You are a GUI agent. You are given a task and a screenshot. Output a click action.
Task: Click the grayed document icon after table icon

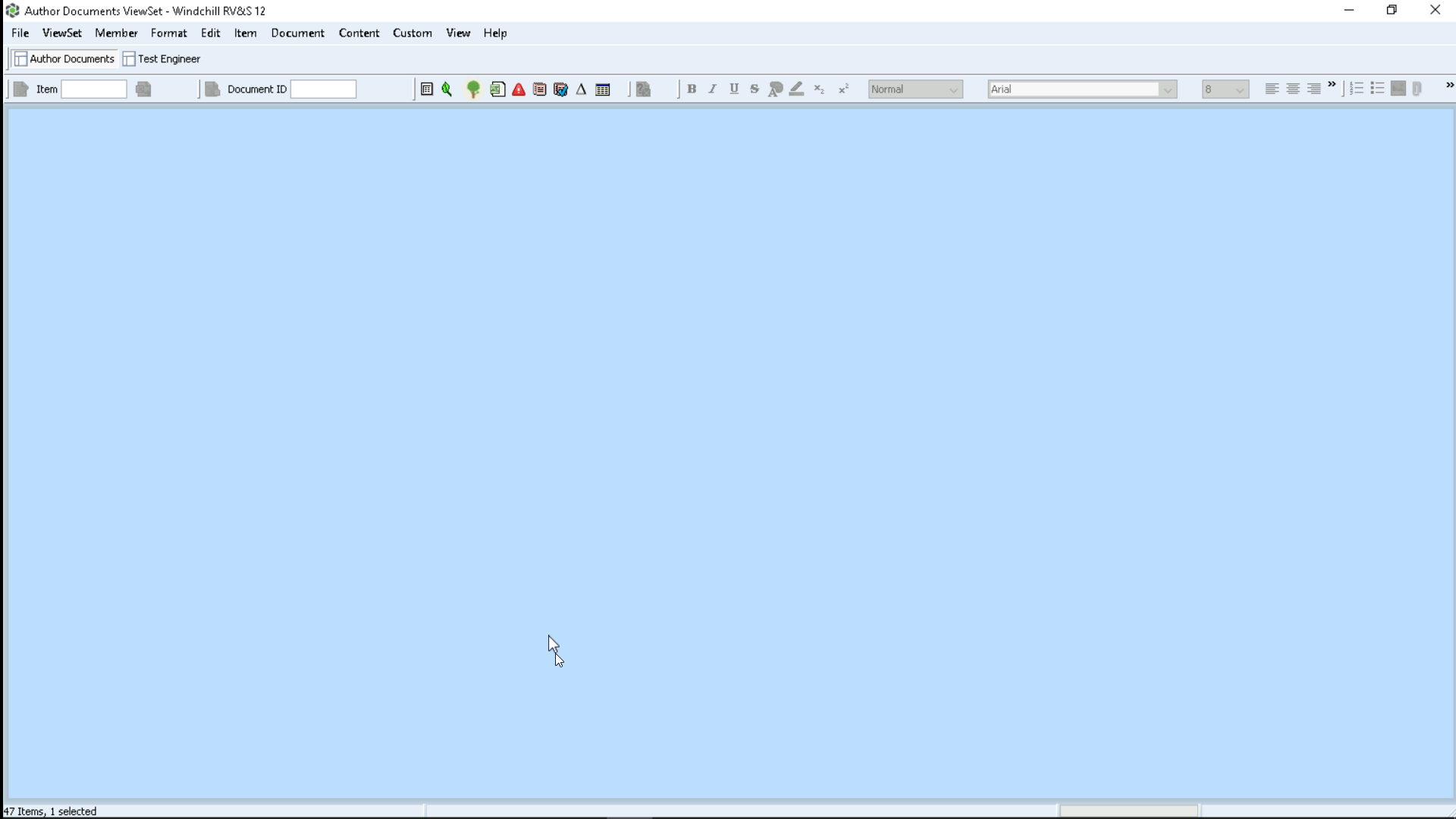click(x=644, y=89)
